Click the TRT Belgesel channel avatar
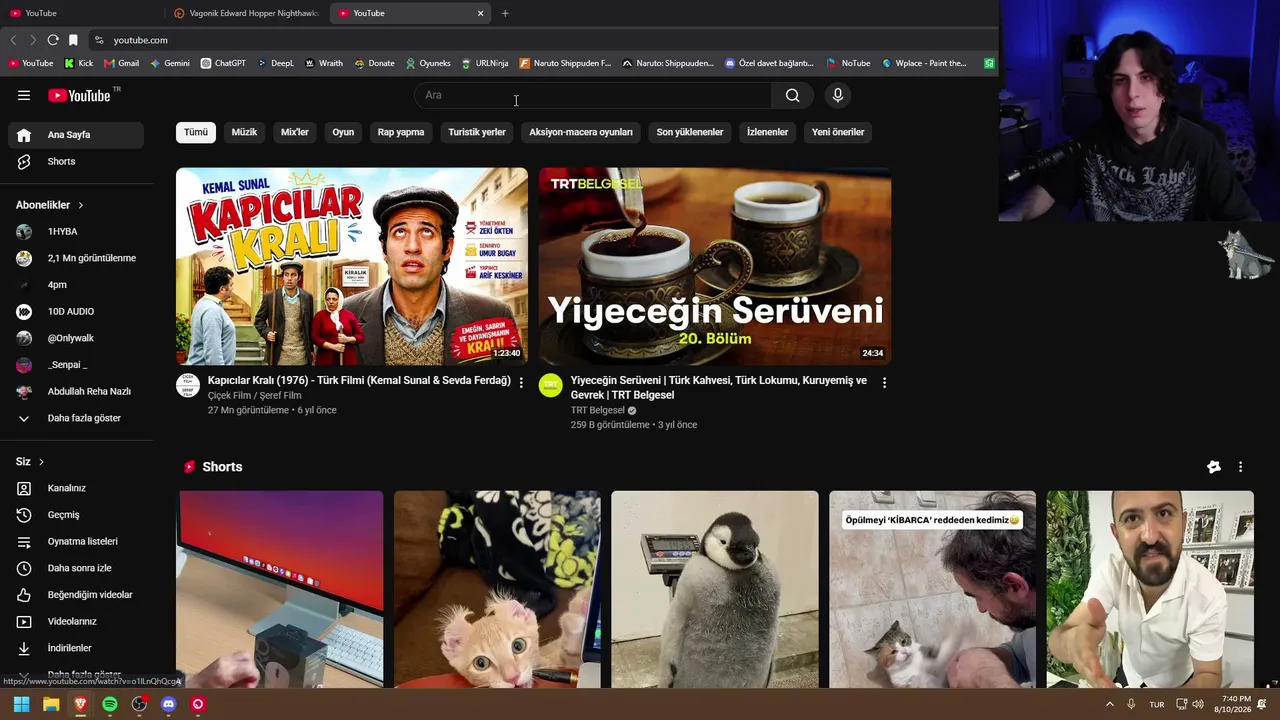The height and width of the screenshot is (720, 1280). coord(551,386)
